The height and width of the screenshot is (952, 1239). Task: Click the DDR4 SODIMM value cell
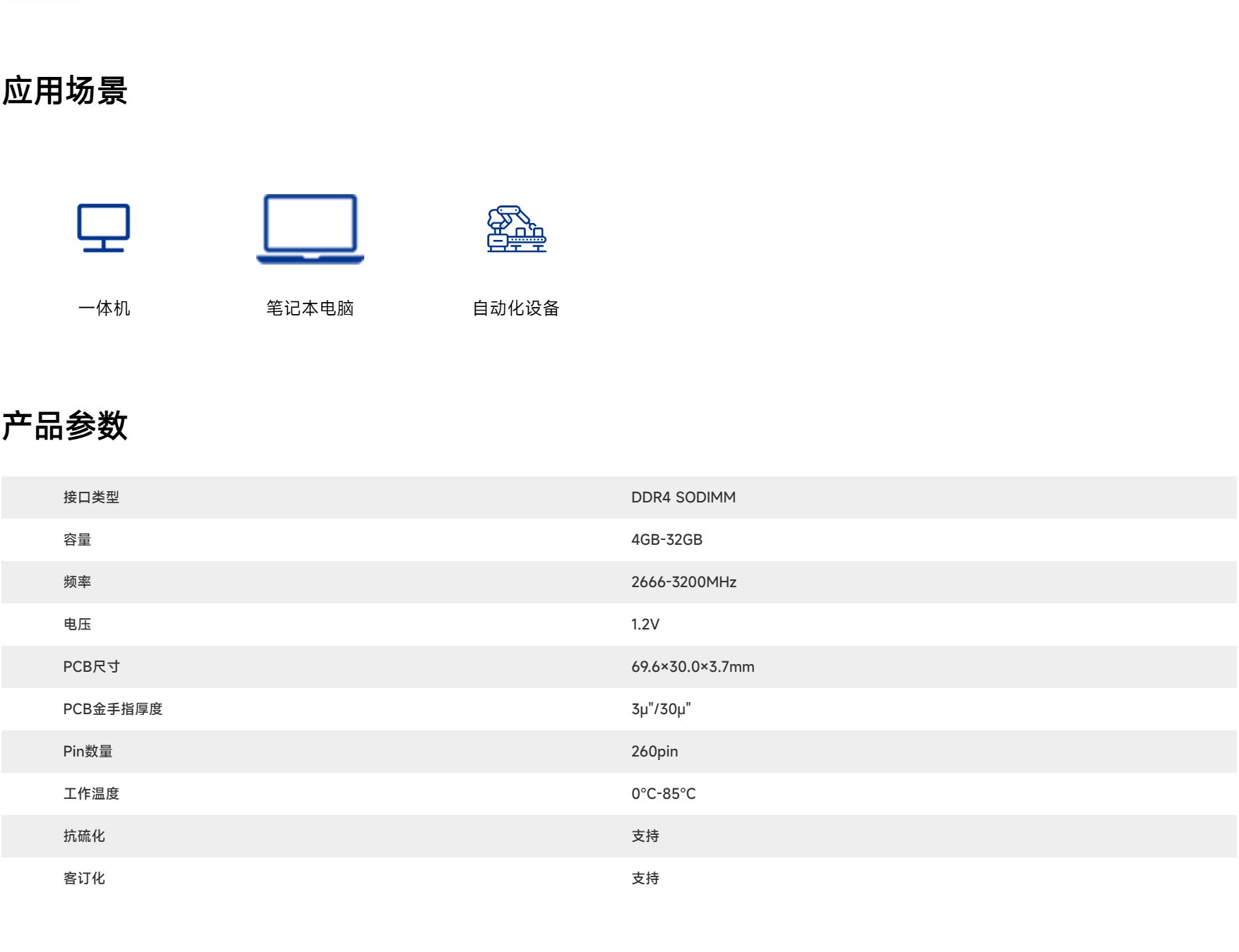(x=683, y=498)
